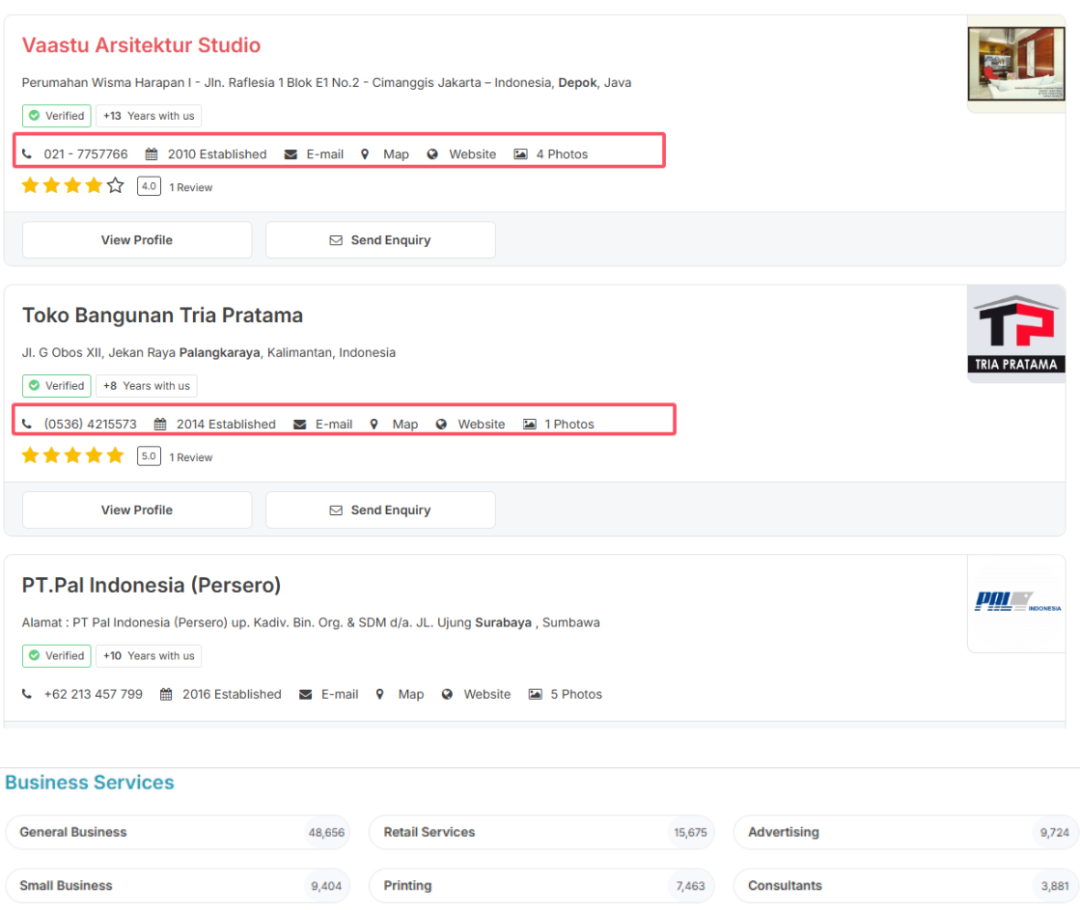Click the photos icon beside 1 Photos
The image size is (1080, 910).
pyautogui.click(x=530, y=424)
